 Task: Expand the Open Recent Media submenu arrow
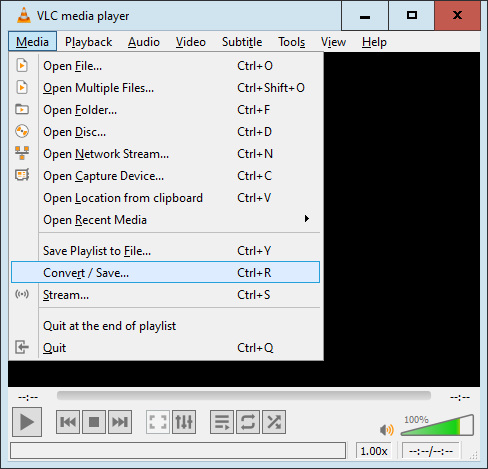coord(307,219)
